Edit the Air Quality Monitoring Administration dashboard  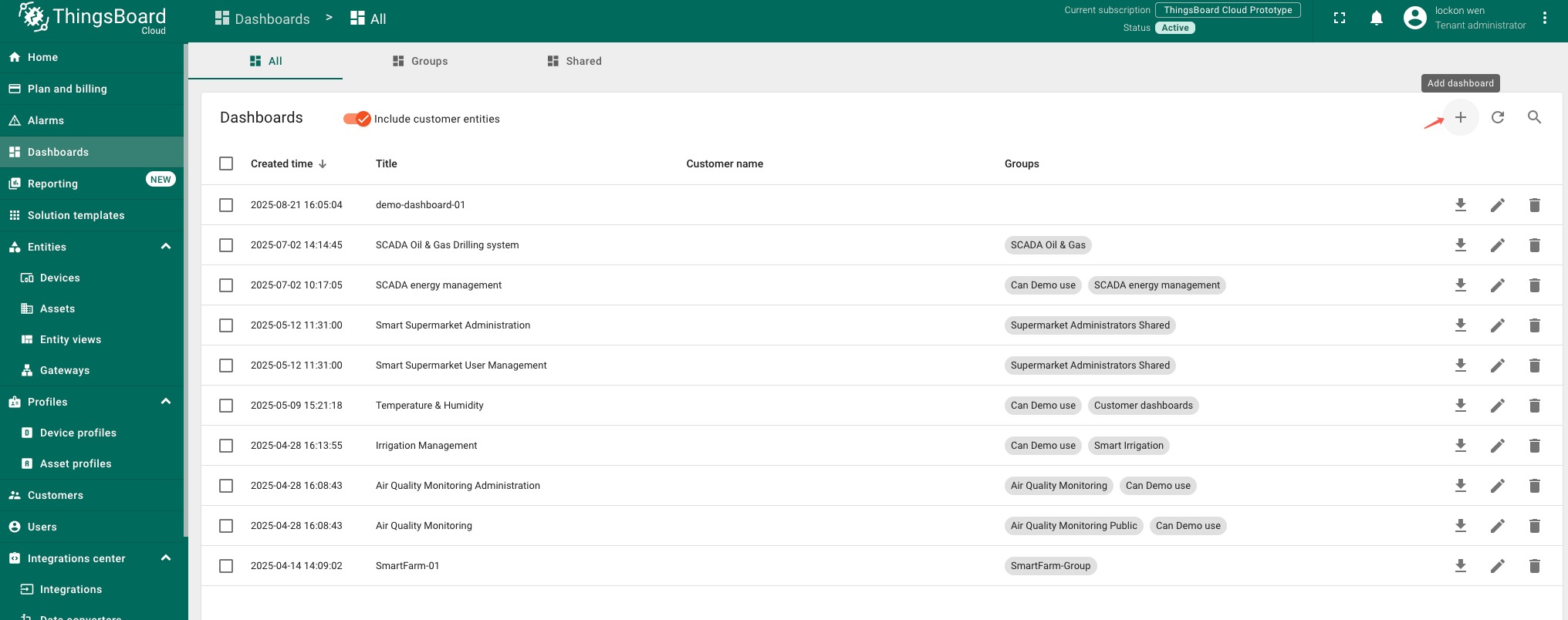click(x=1497, y=486)
